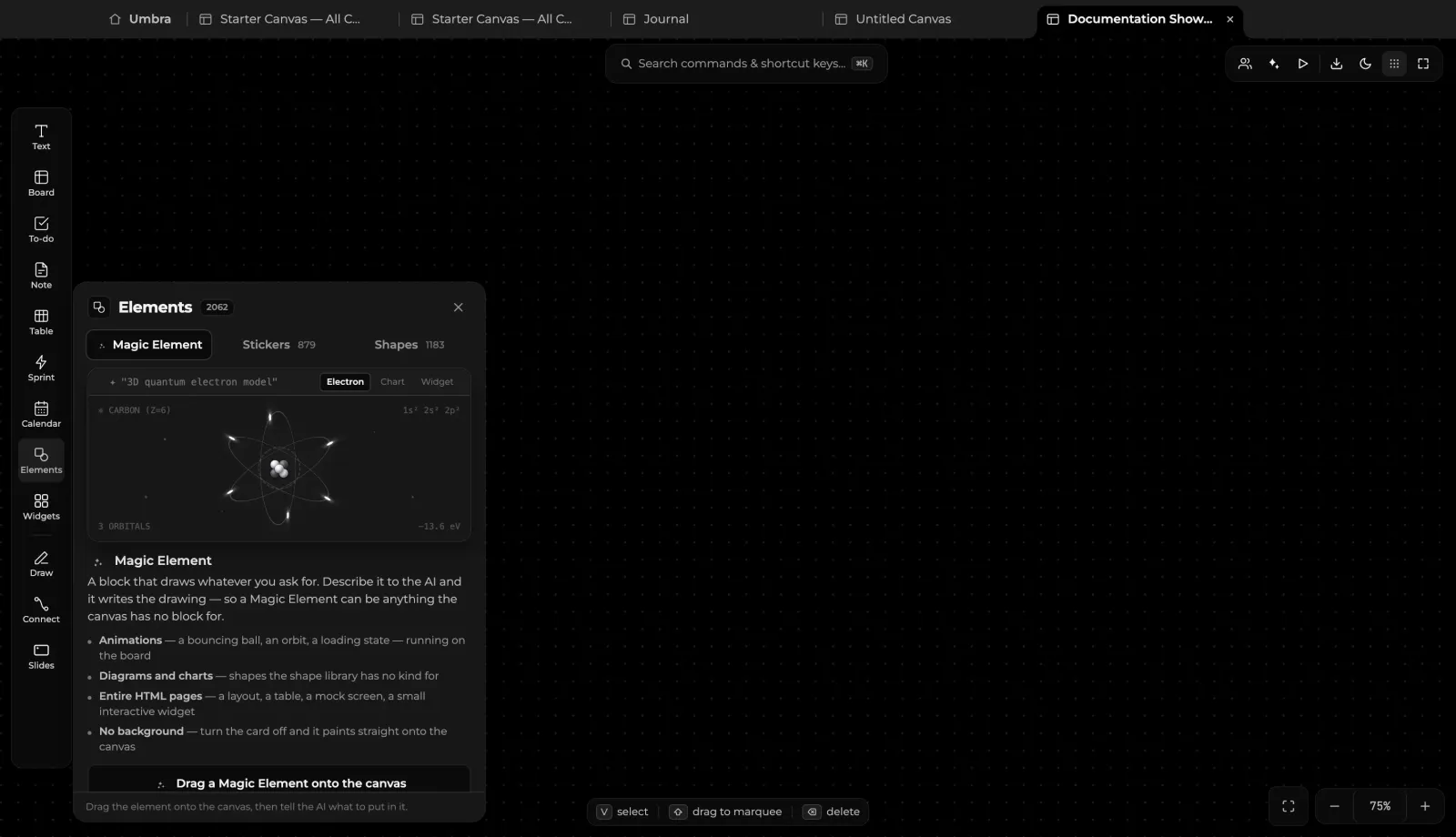The height and width of the screenshot is (837, 1456).
Task: Choose the Note tool
Action: click(x=41, y=276)
